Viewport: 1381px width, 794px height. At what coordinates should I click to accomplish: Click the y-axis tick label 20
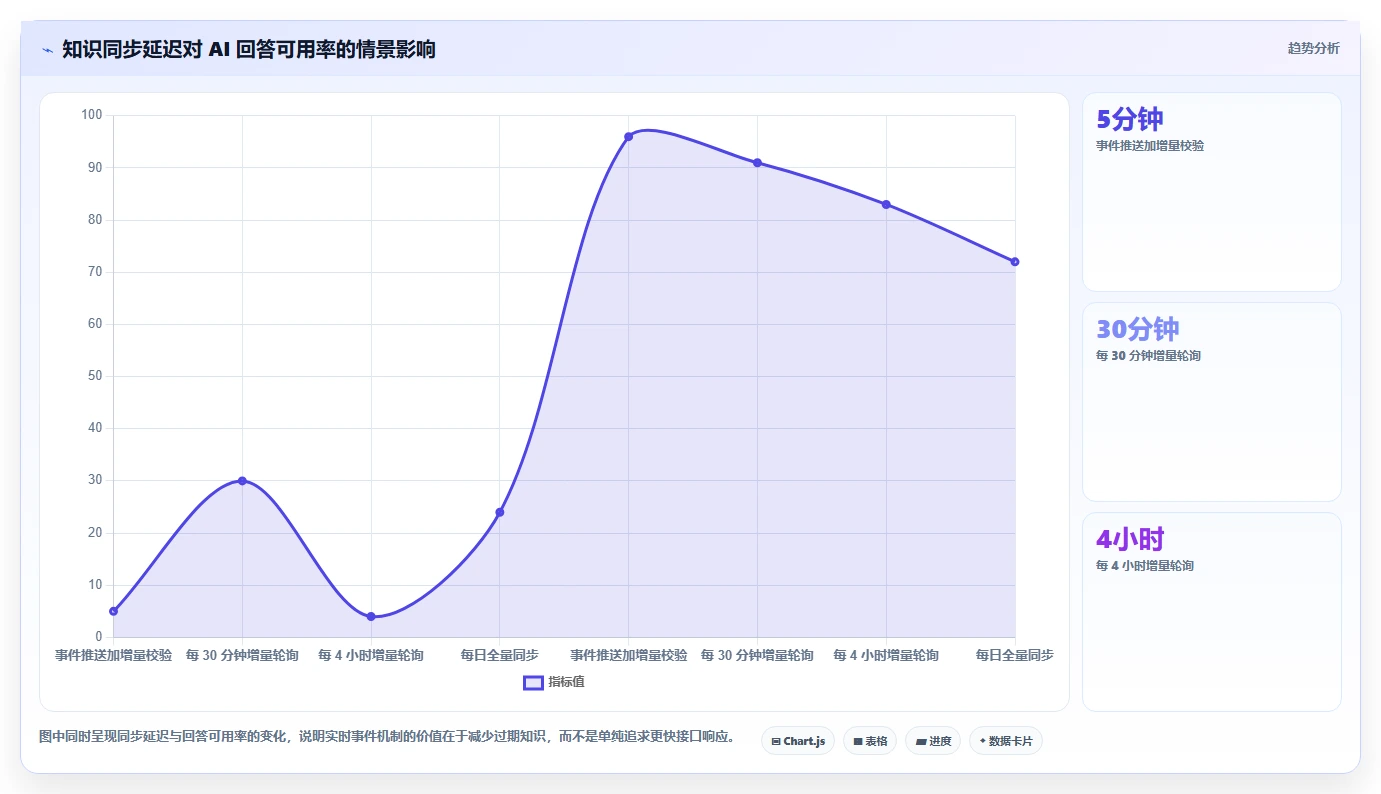[96, 533]
